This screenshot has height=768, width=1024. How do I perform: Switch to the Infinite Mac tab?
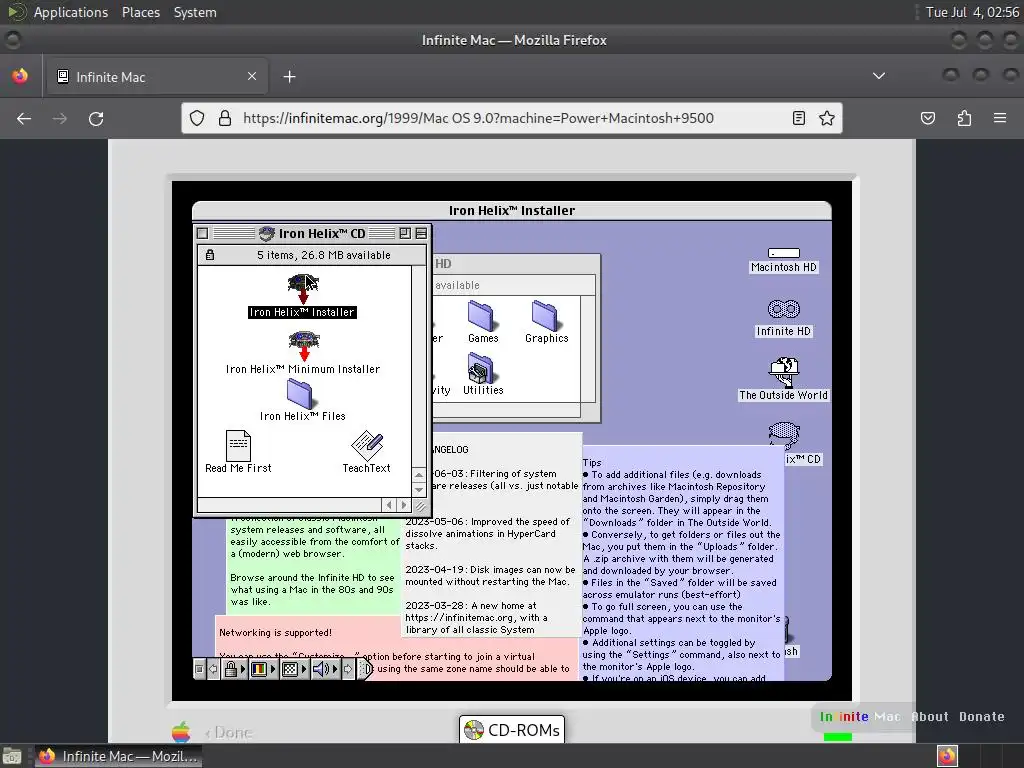click(x=156, y=77)
